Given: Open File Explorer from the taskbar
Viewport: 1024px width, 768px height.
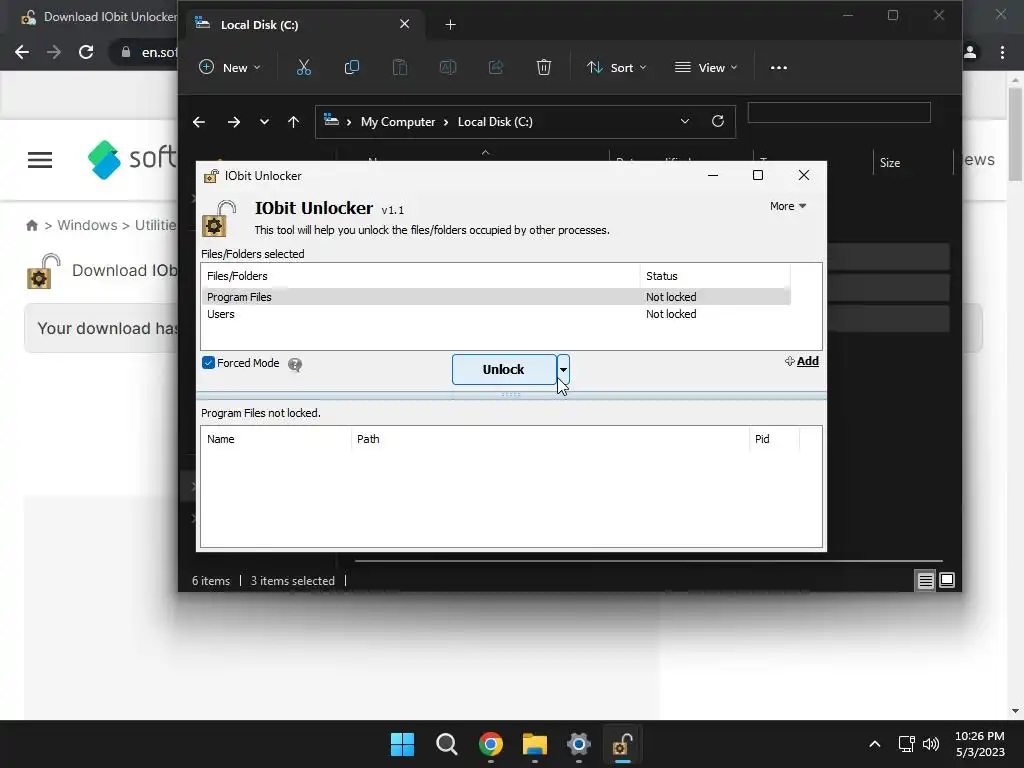Looking at the screenshot, I should 534,744.
